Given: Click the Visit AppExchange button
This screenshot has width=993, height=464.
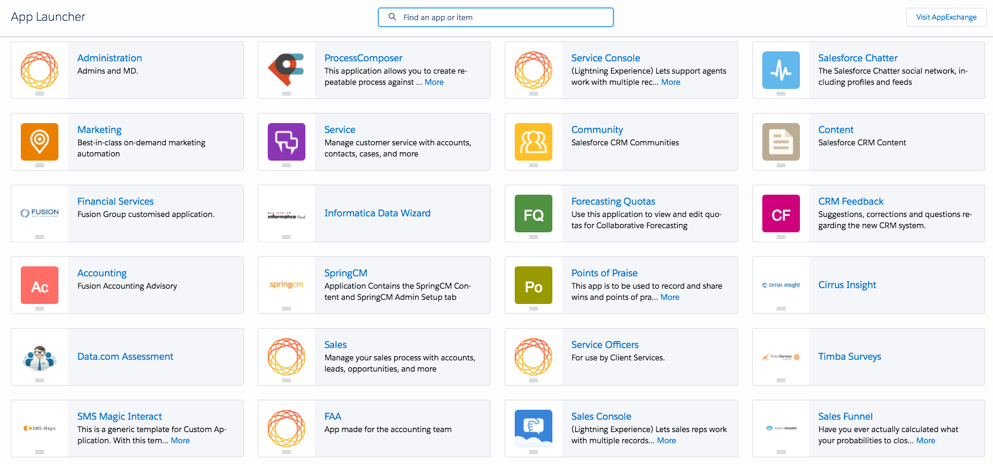Looking at the screenshot, I should [946, 17].
